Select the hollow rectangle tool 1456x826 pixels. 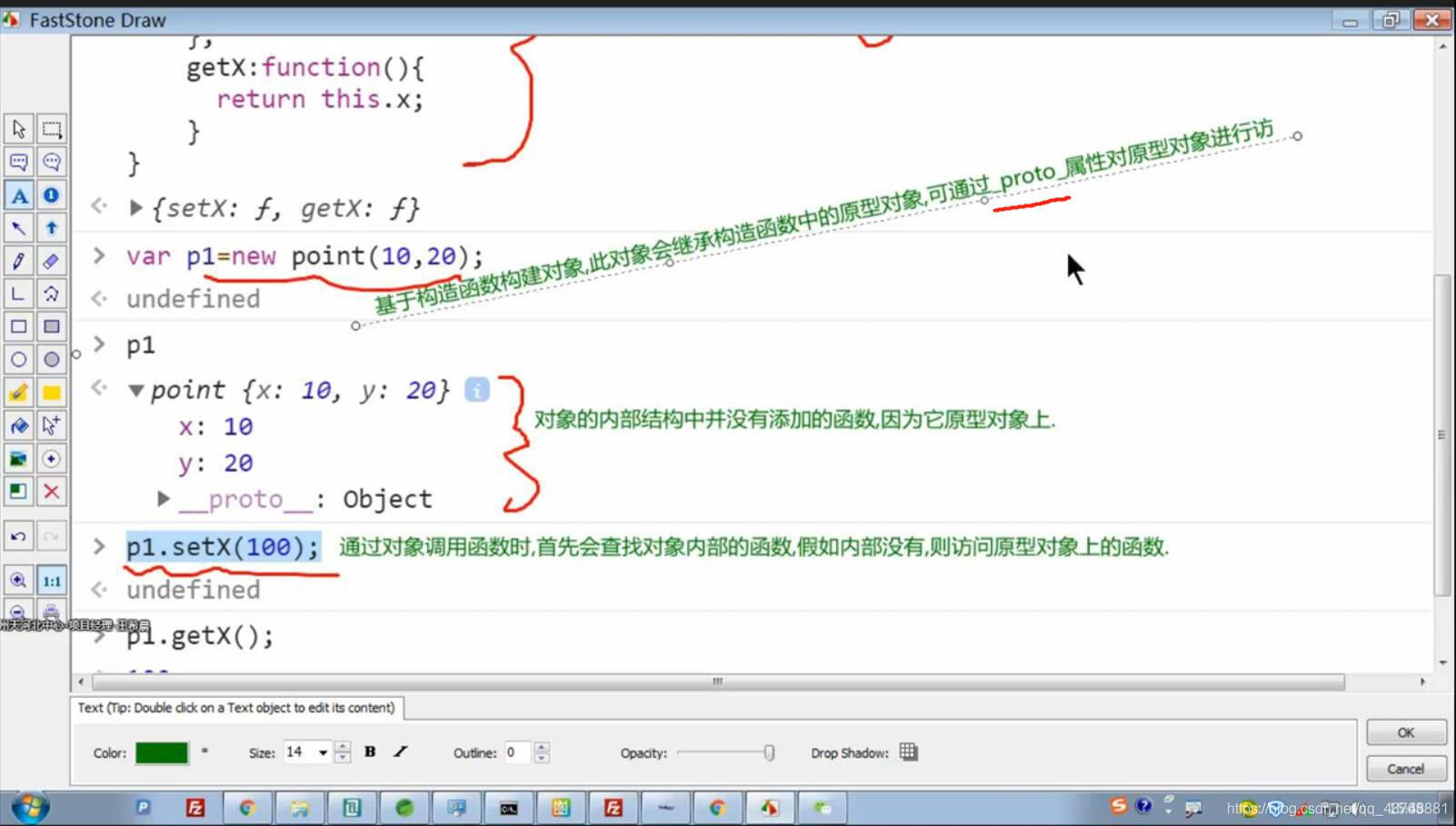coord(18,327)
